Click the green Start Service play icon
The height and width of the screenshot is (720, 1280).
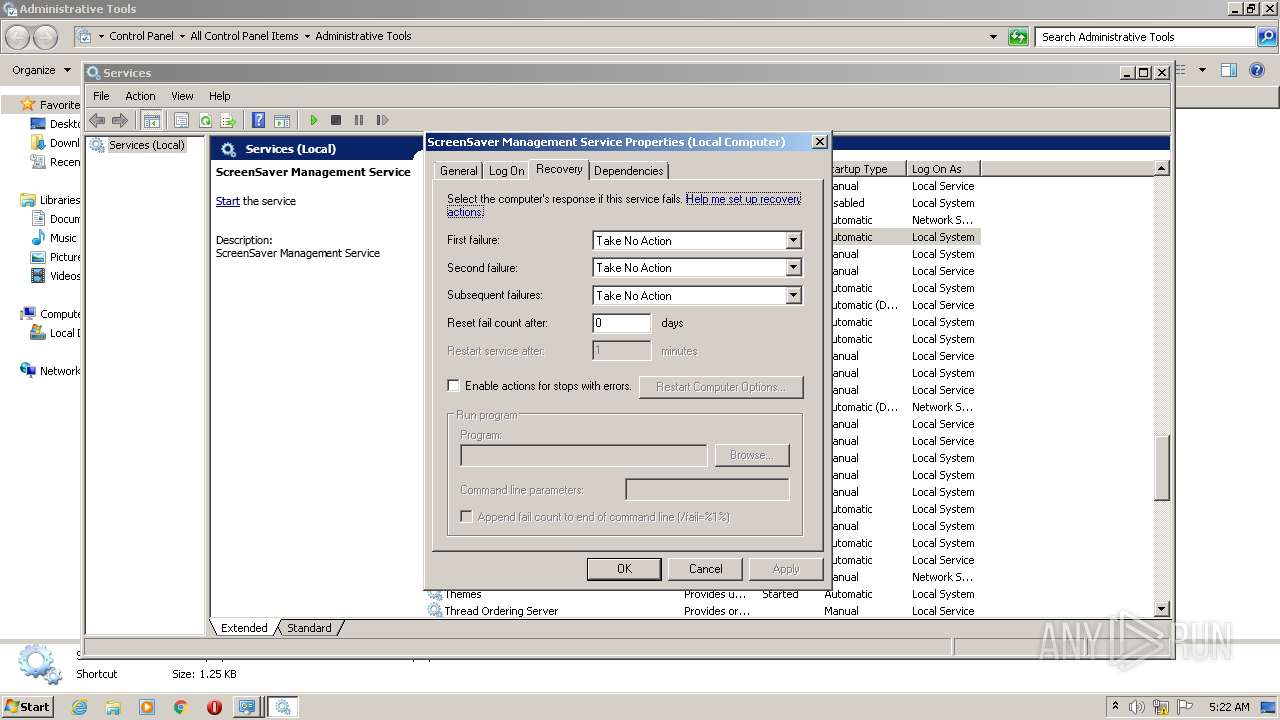(x=313, y=120)
